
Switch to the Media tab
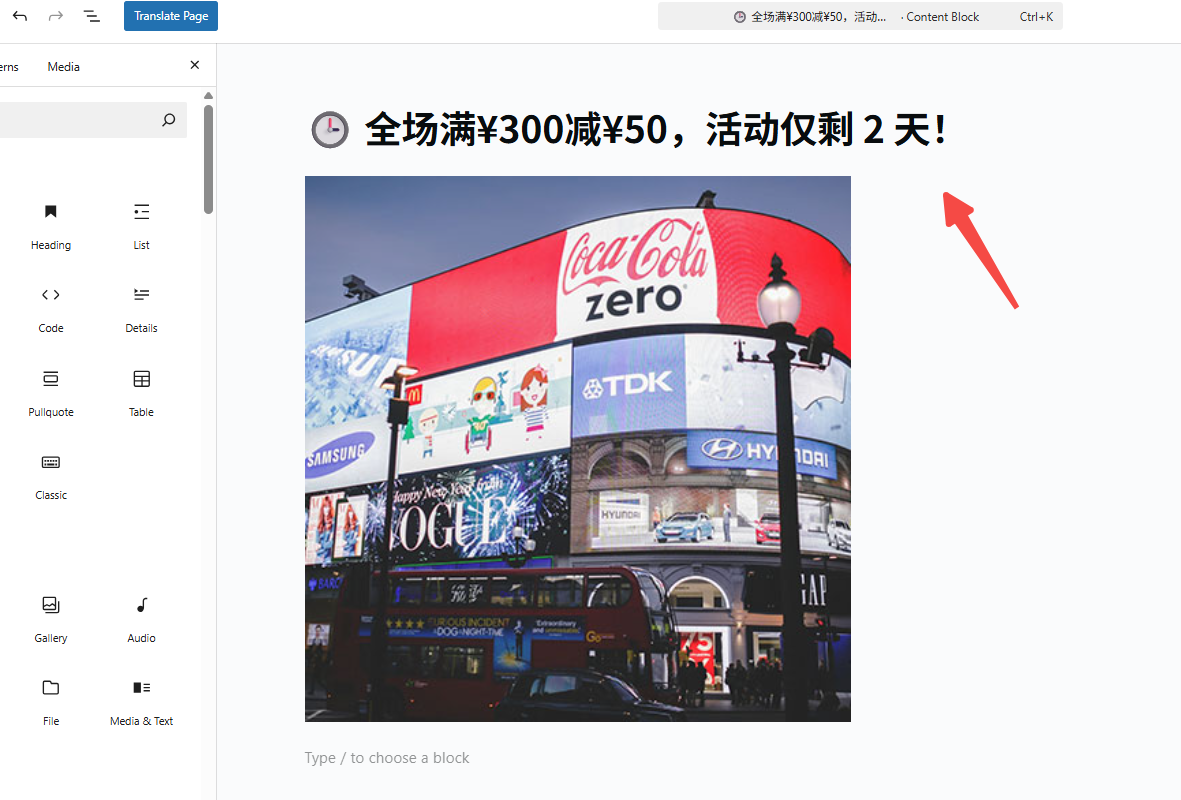click(x=63, y=67)
